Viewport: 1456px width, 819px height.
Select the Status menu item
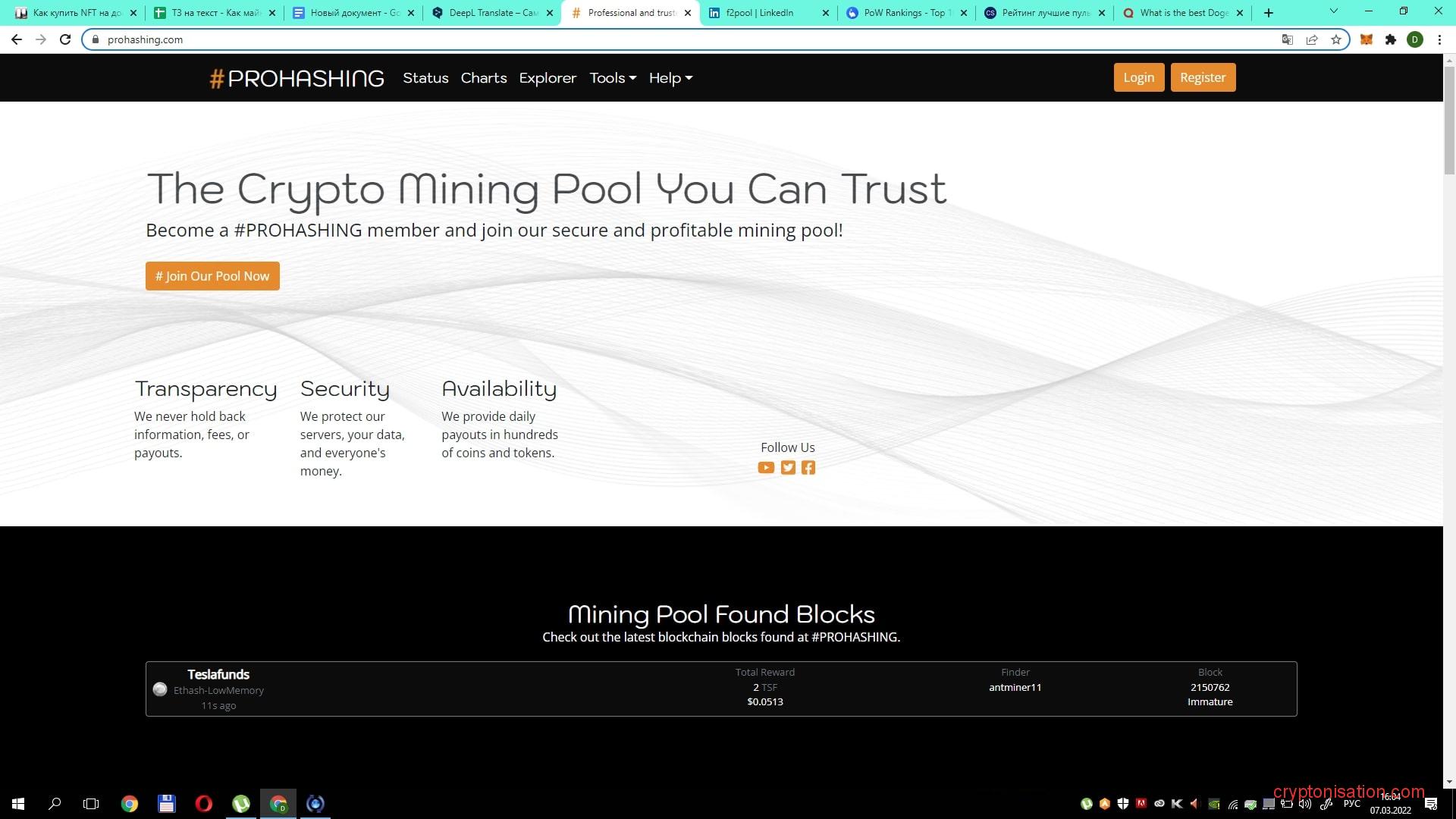425,77
